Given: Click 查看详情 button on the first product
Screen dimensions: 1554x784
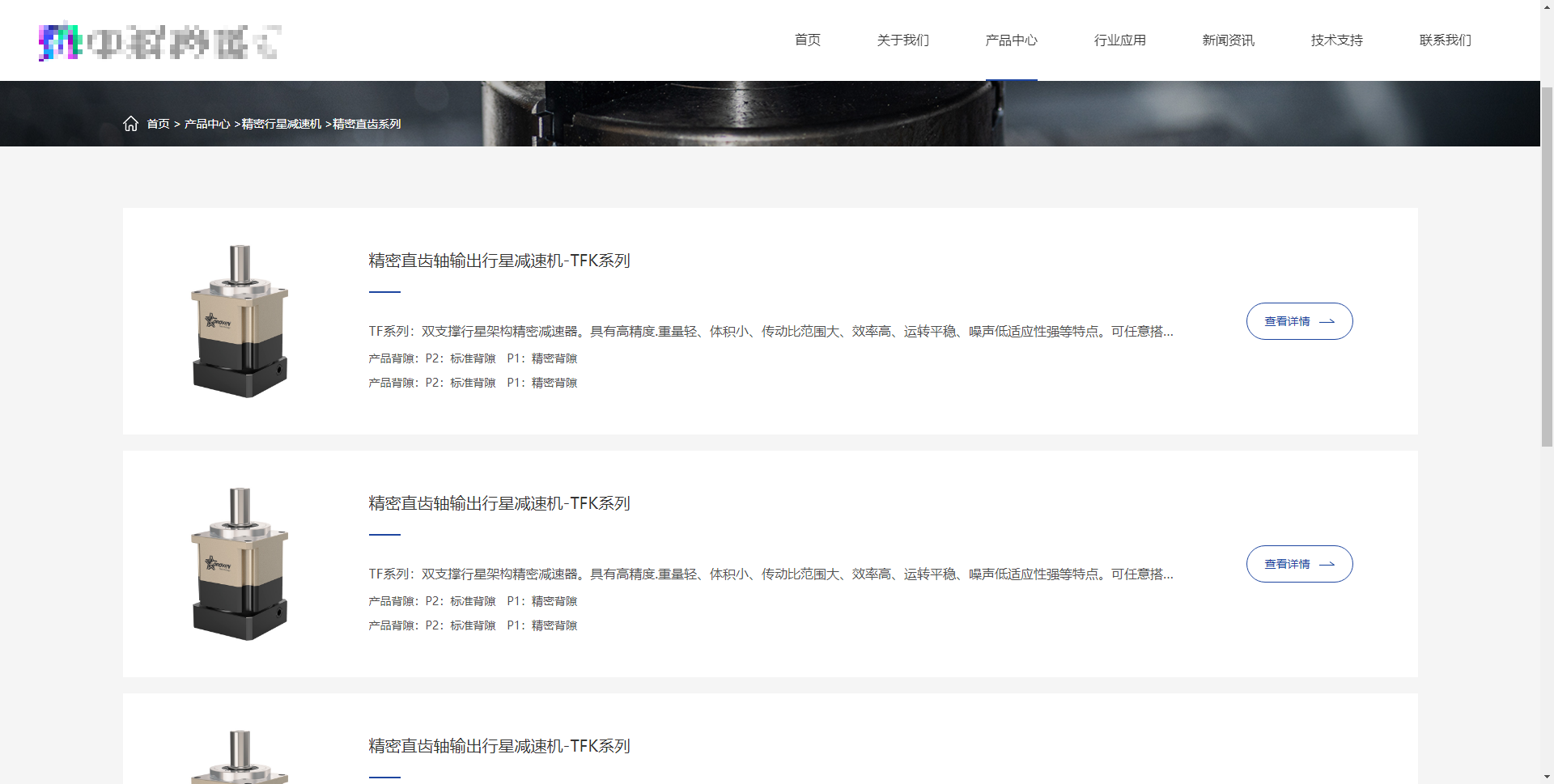Looking at the screenshot, I should coord(1299,321).
